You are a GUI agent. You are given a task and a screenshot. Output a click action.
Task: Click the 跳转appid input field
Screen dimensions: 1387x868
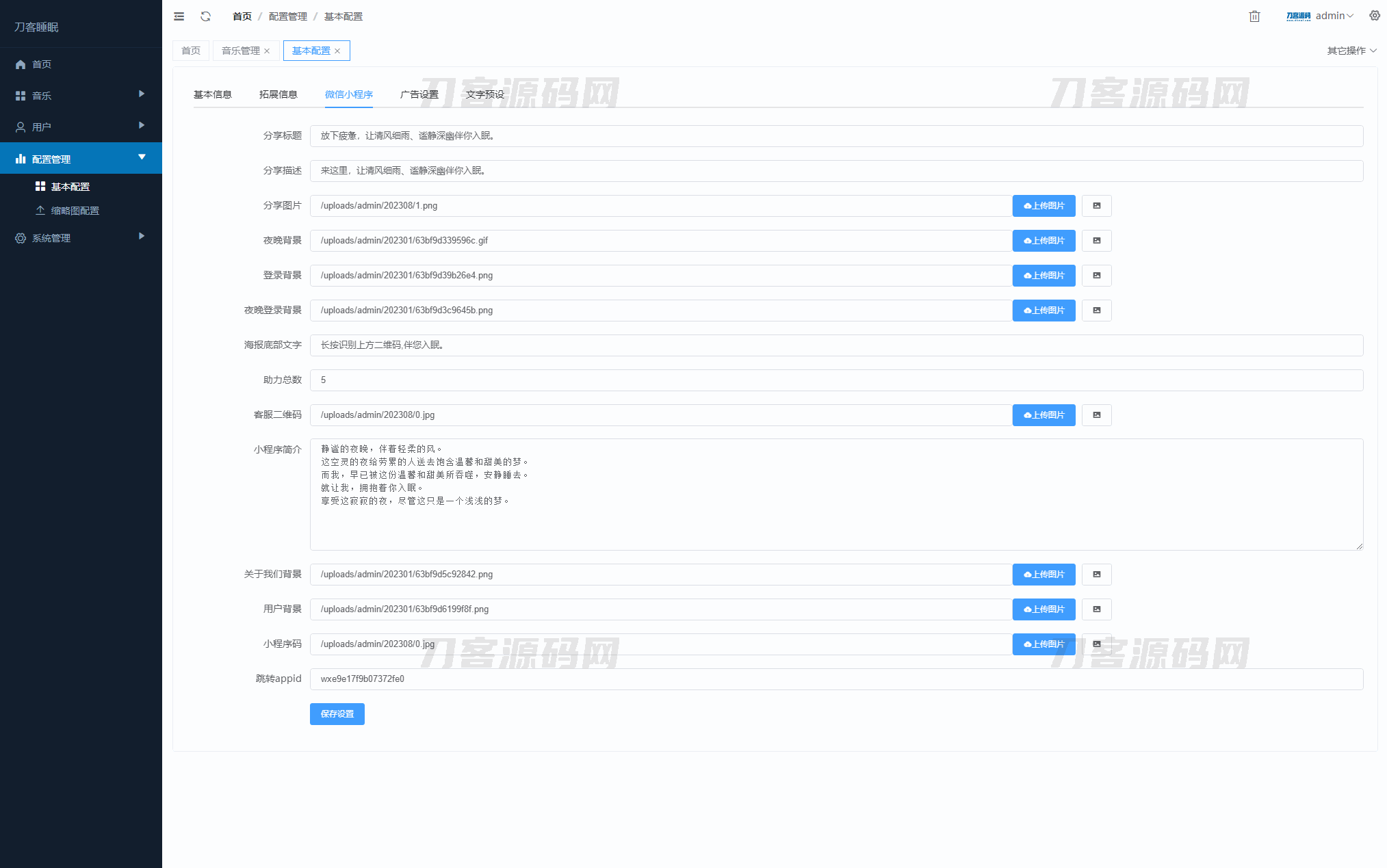tap(835, 679)
